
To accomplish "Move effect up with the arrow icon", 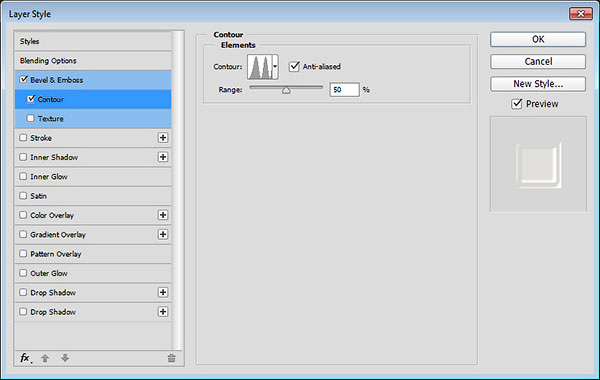I will 45,358.
